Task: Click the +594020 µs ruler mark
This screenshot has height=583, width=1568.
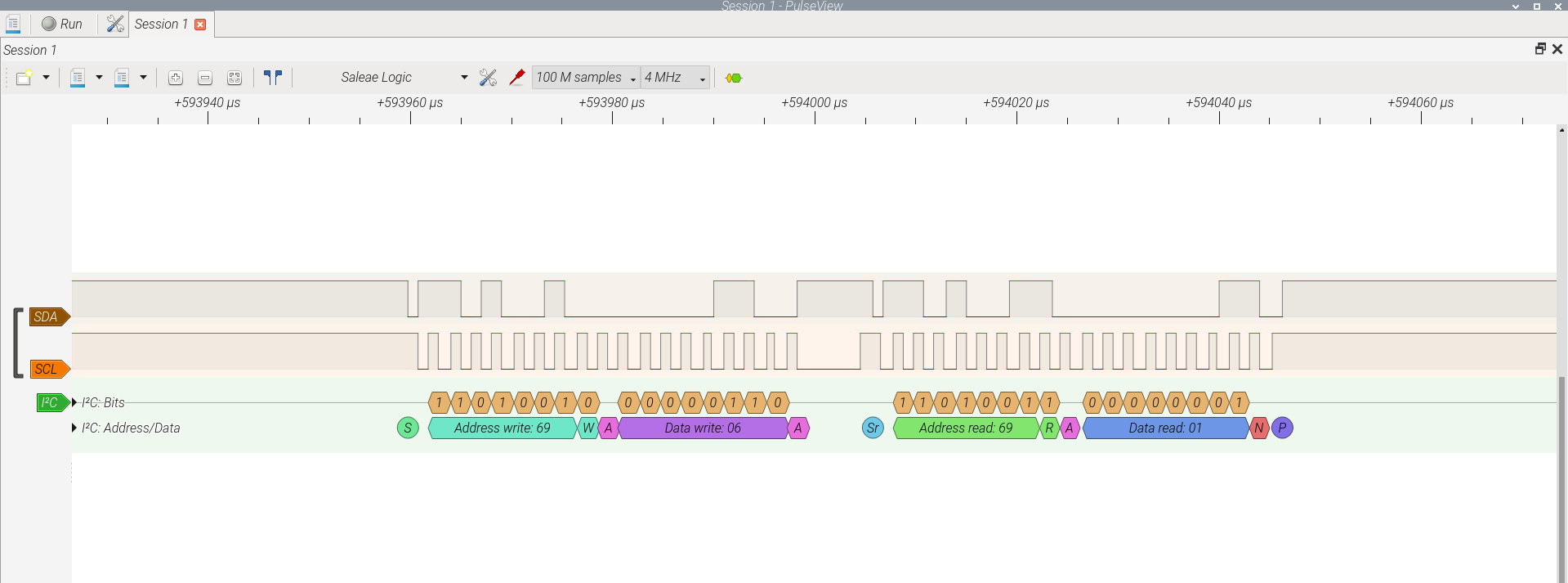Action: click(x=1016, y=103)
